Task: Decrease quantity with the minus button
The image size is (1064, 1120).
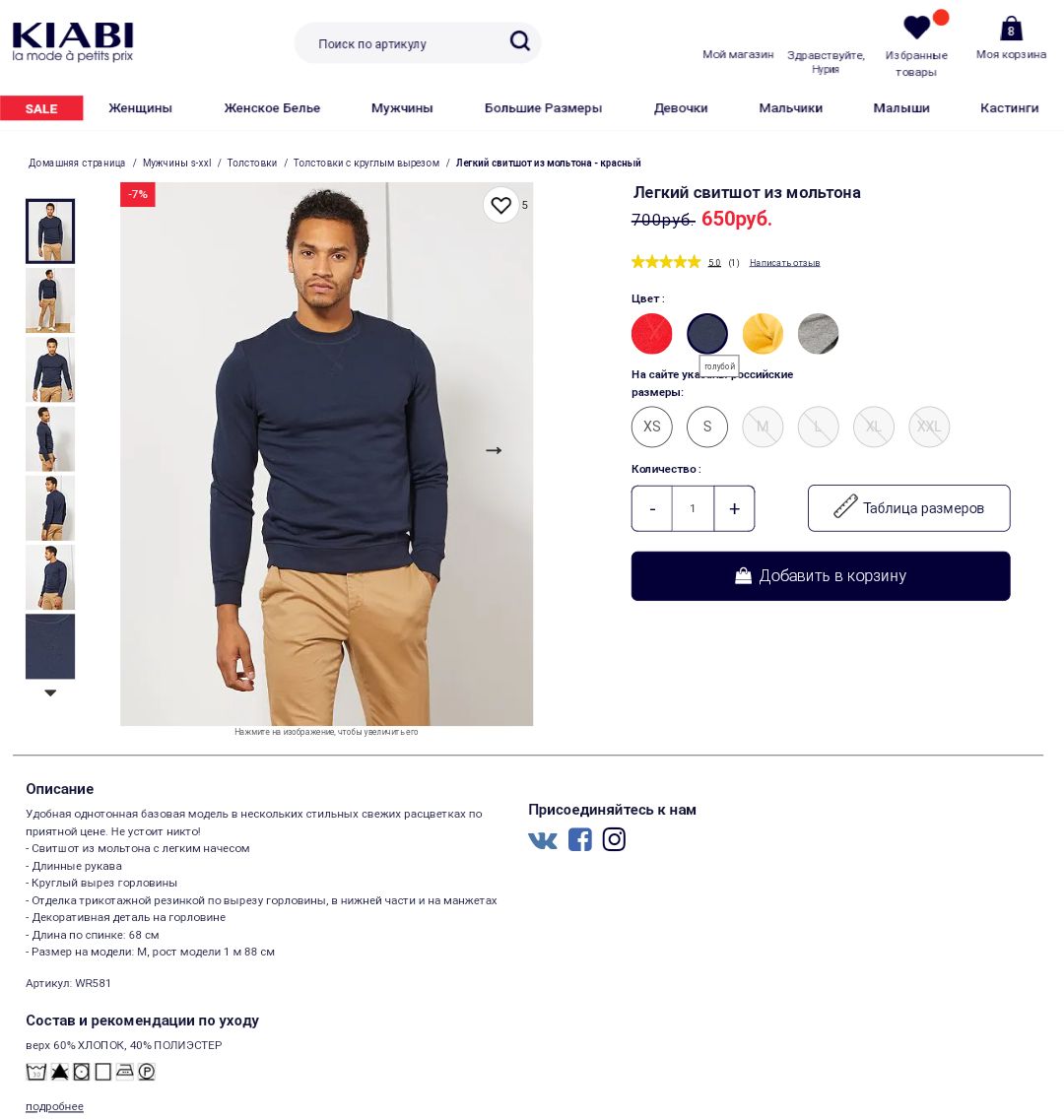Action: point(651,508)
